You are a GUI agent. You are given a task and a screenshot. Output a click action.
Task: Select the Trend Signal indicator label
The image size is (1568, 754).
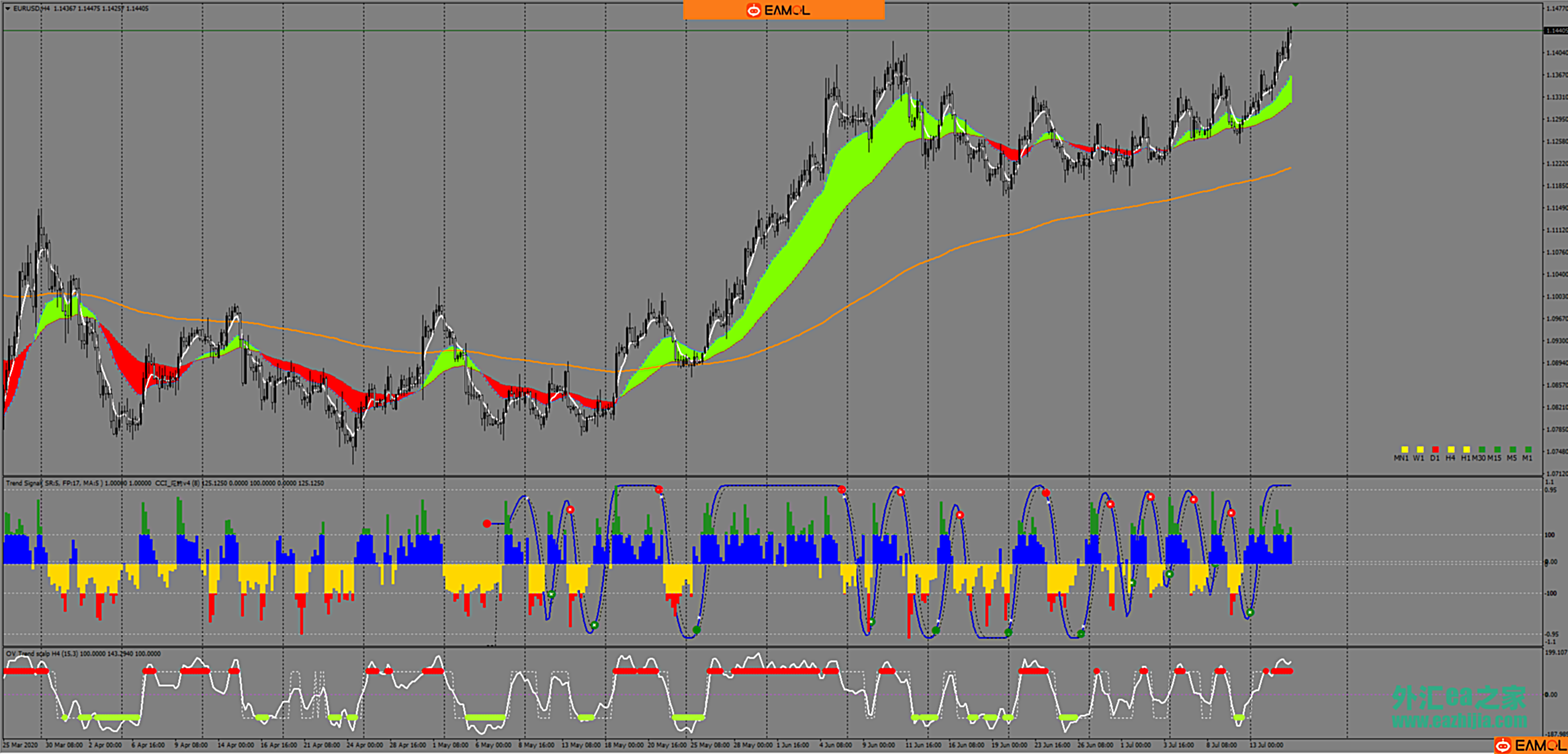click(24, 483)
